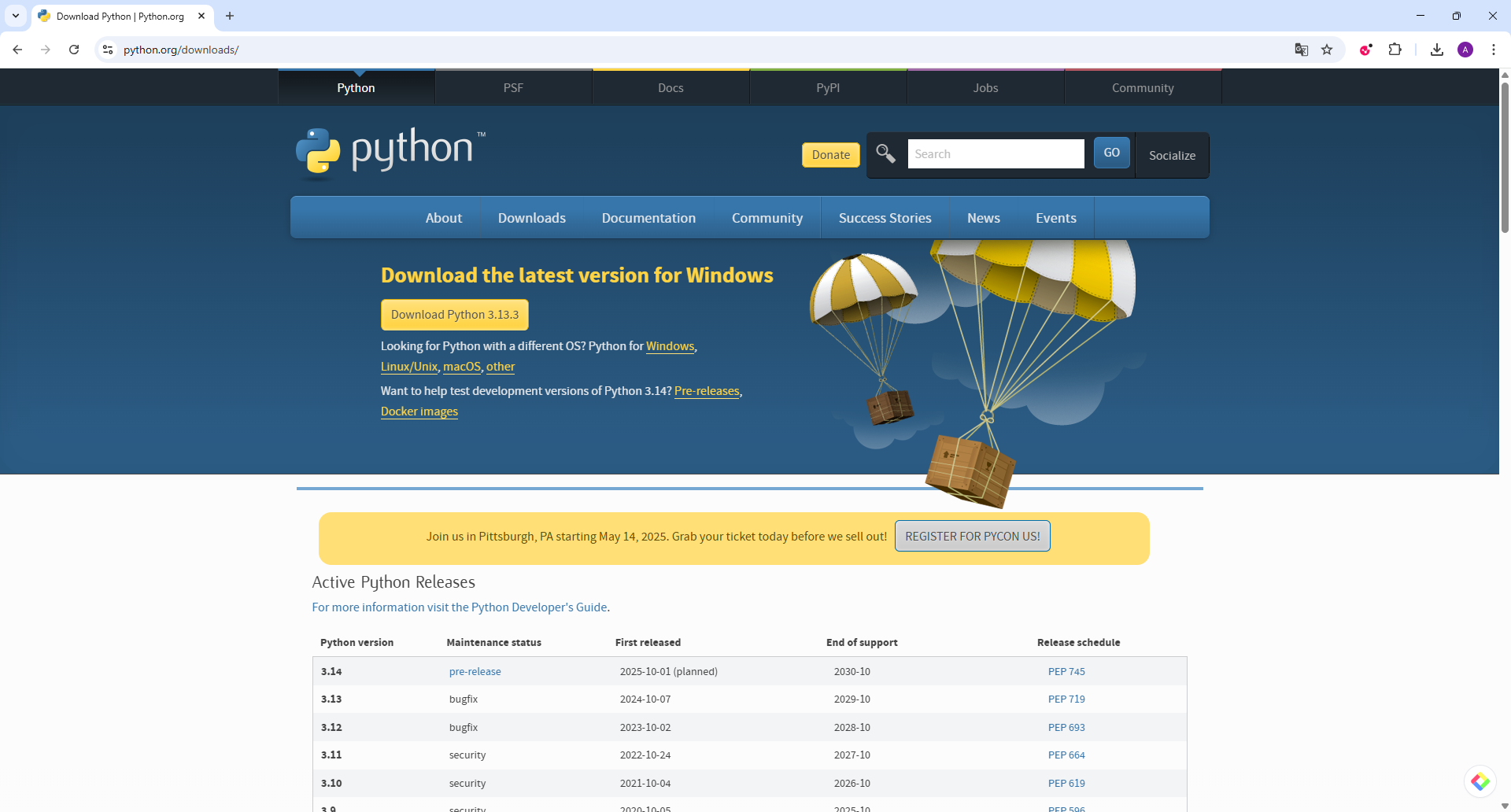1511x812 pixels.
Task: Open the Events menu
Action: [1056, 218]
